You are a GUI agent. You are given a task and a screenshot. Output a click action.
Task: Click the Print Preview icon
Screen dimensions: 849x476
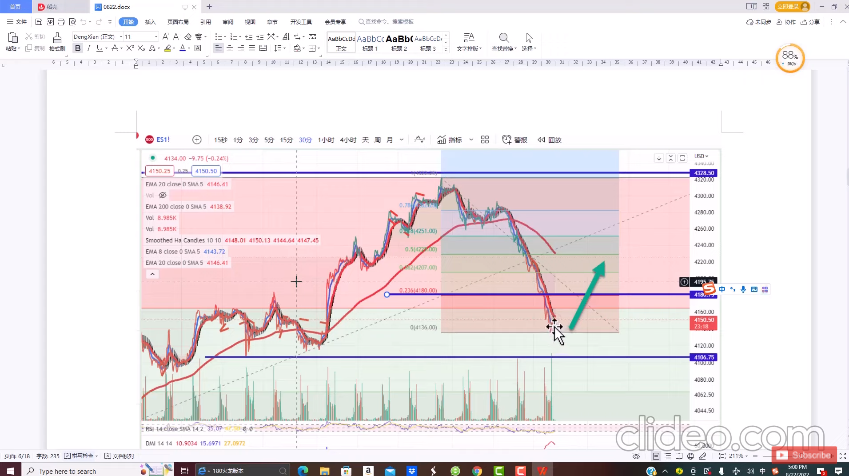click(72, 22)
